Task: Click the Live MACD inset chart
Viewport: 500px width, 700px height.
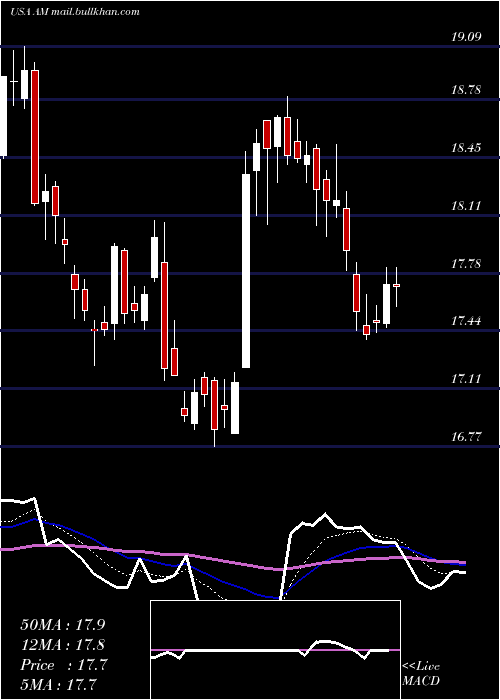Action: [x=275, y=650]
